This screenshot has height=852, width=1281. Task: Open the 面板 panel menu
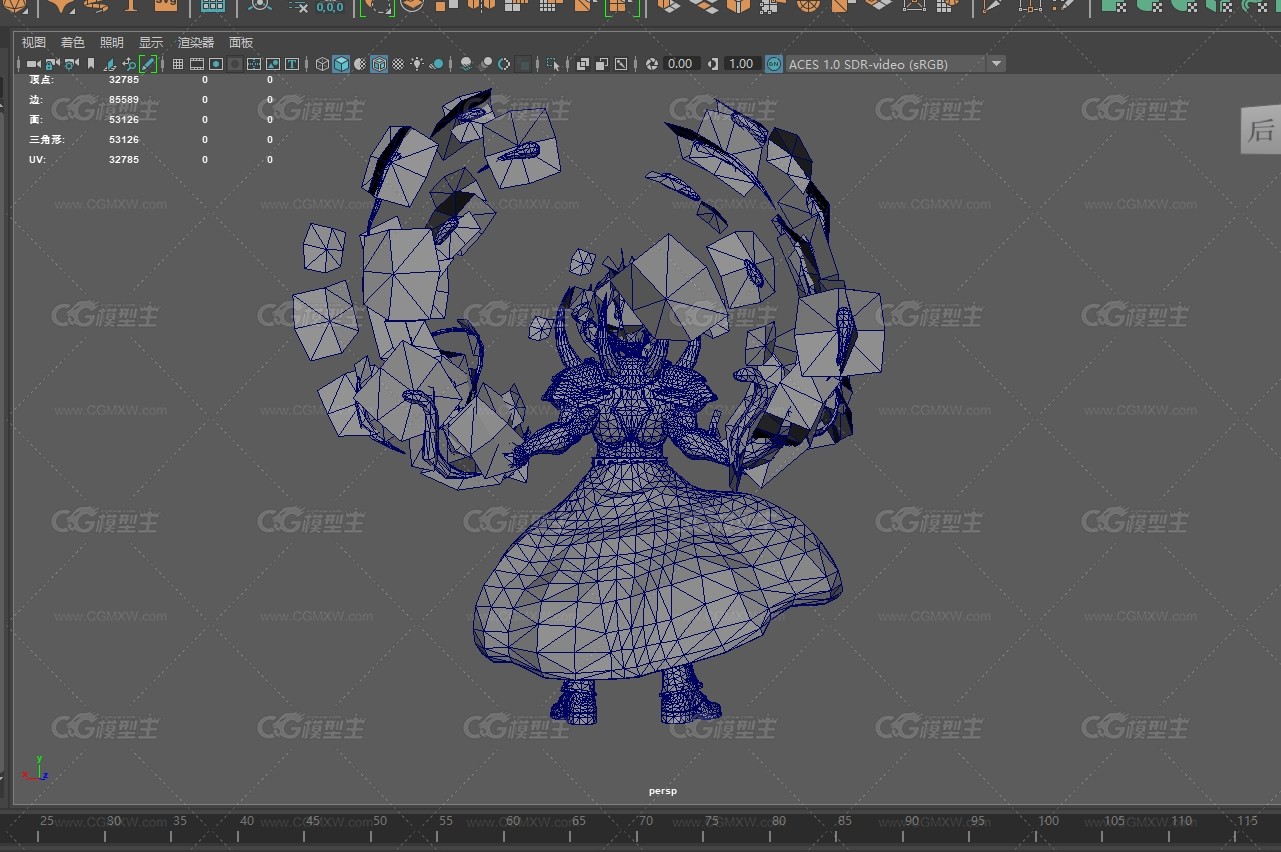point(241,42)
